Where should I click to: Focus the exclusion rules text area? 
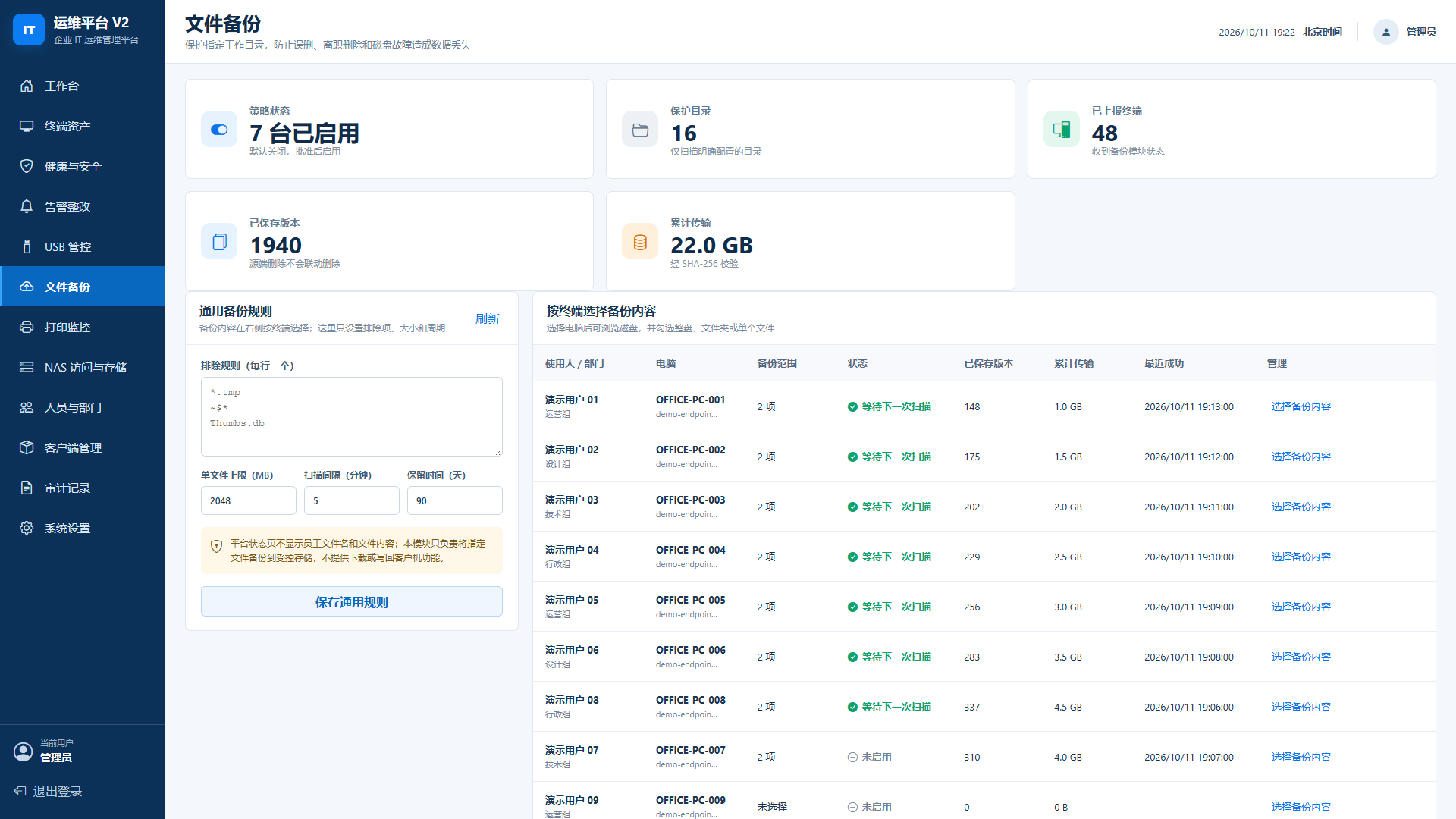point(352,416)
